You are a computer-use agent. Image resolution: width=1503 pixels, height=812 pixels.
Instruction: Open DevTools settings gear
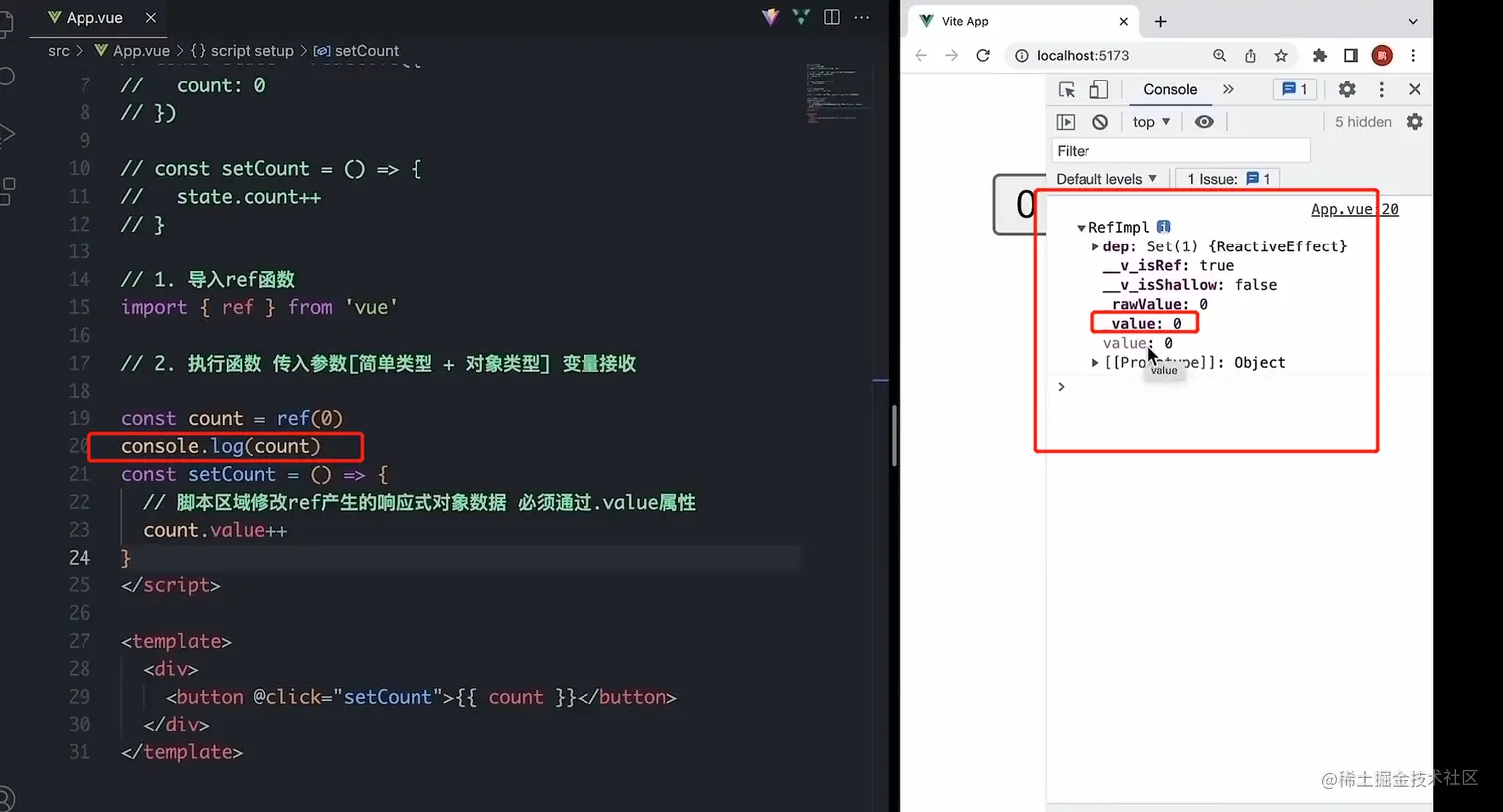coord(1347,89)
